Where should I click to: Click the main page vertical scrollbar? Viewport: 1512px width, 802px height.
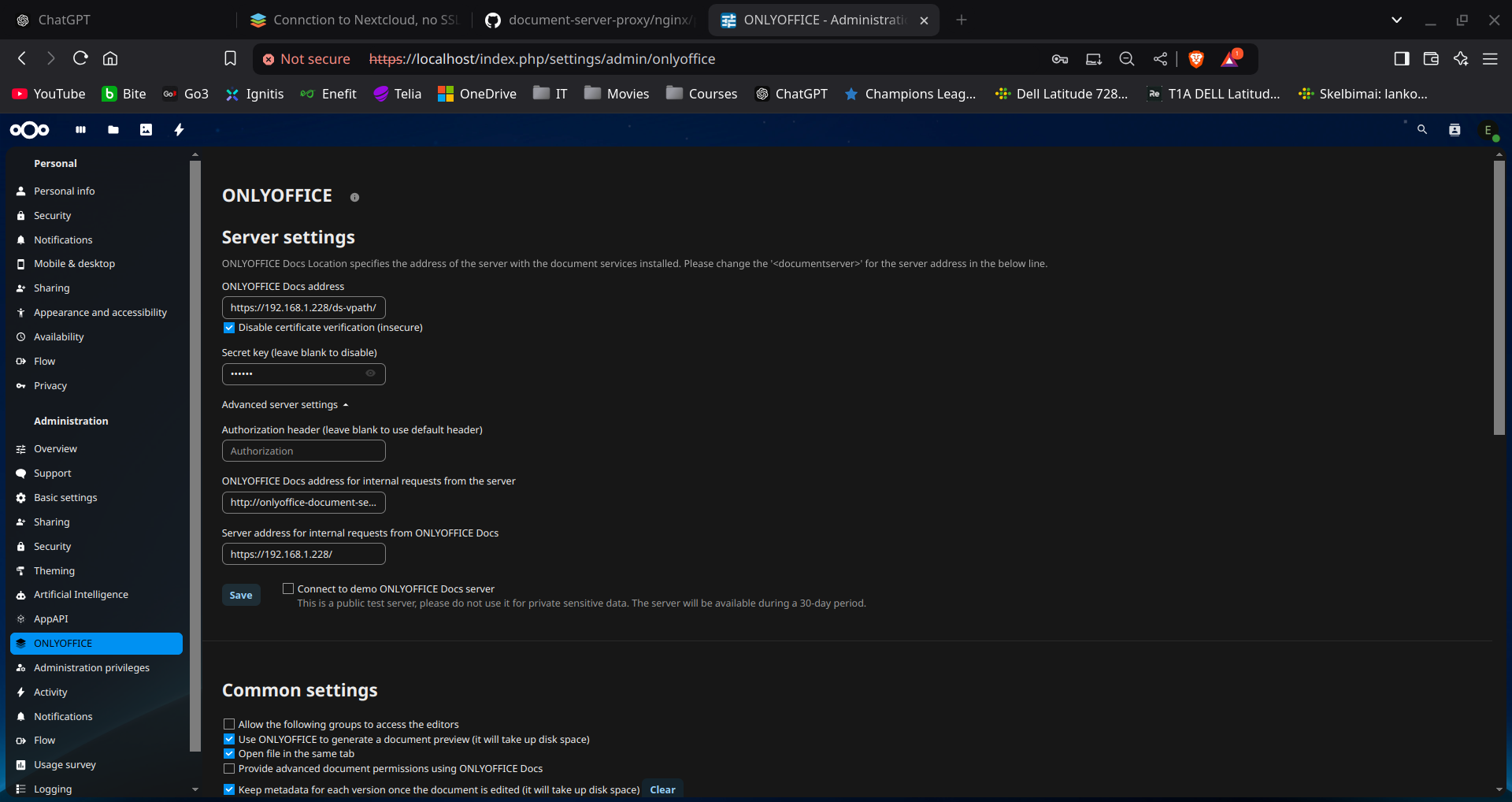click(x=1499, y=298)
